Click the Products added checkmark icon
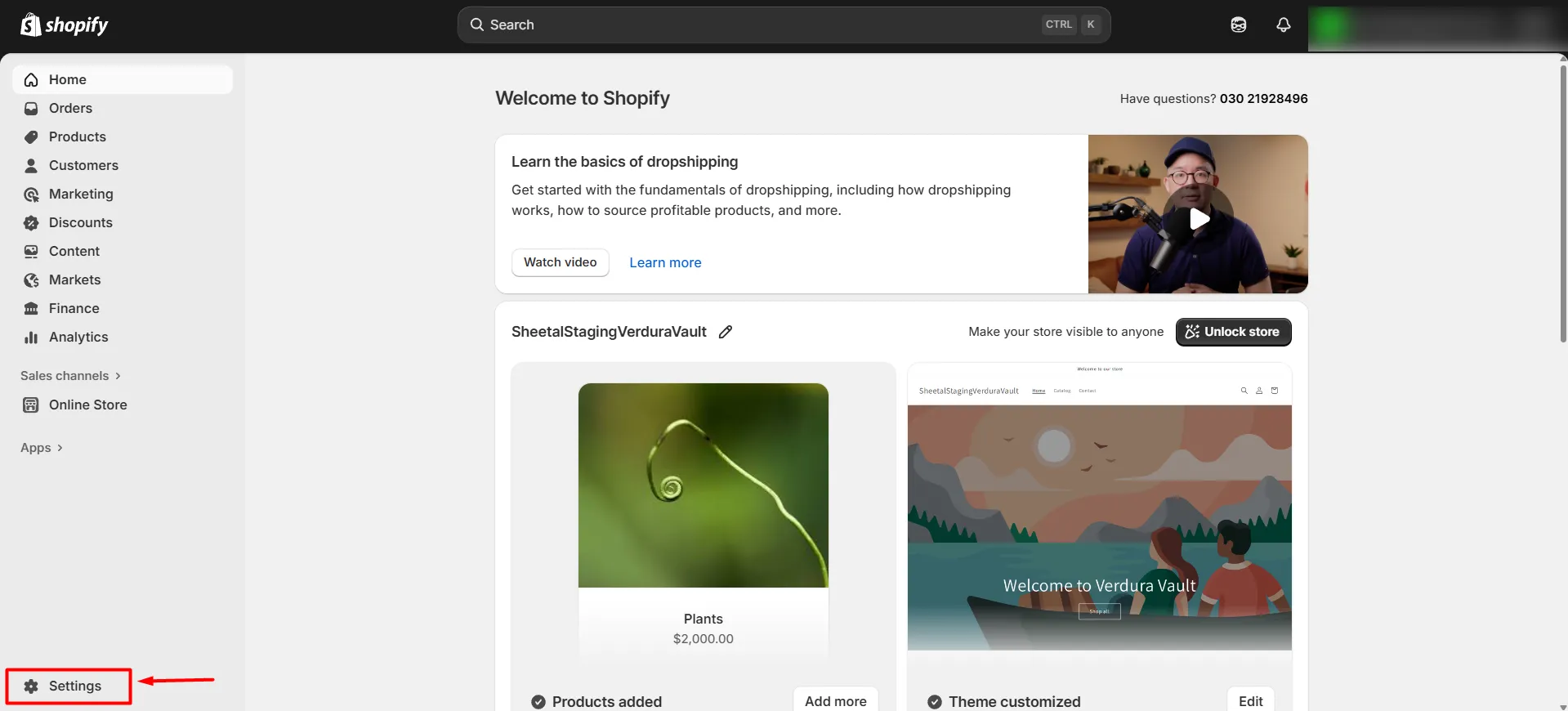The image size is (1568, 711). (538, 701)
